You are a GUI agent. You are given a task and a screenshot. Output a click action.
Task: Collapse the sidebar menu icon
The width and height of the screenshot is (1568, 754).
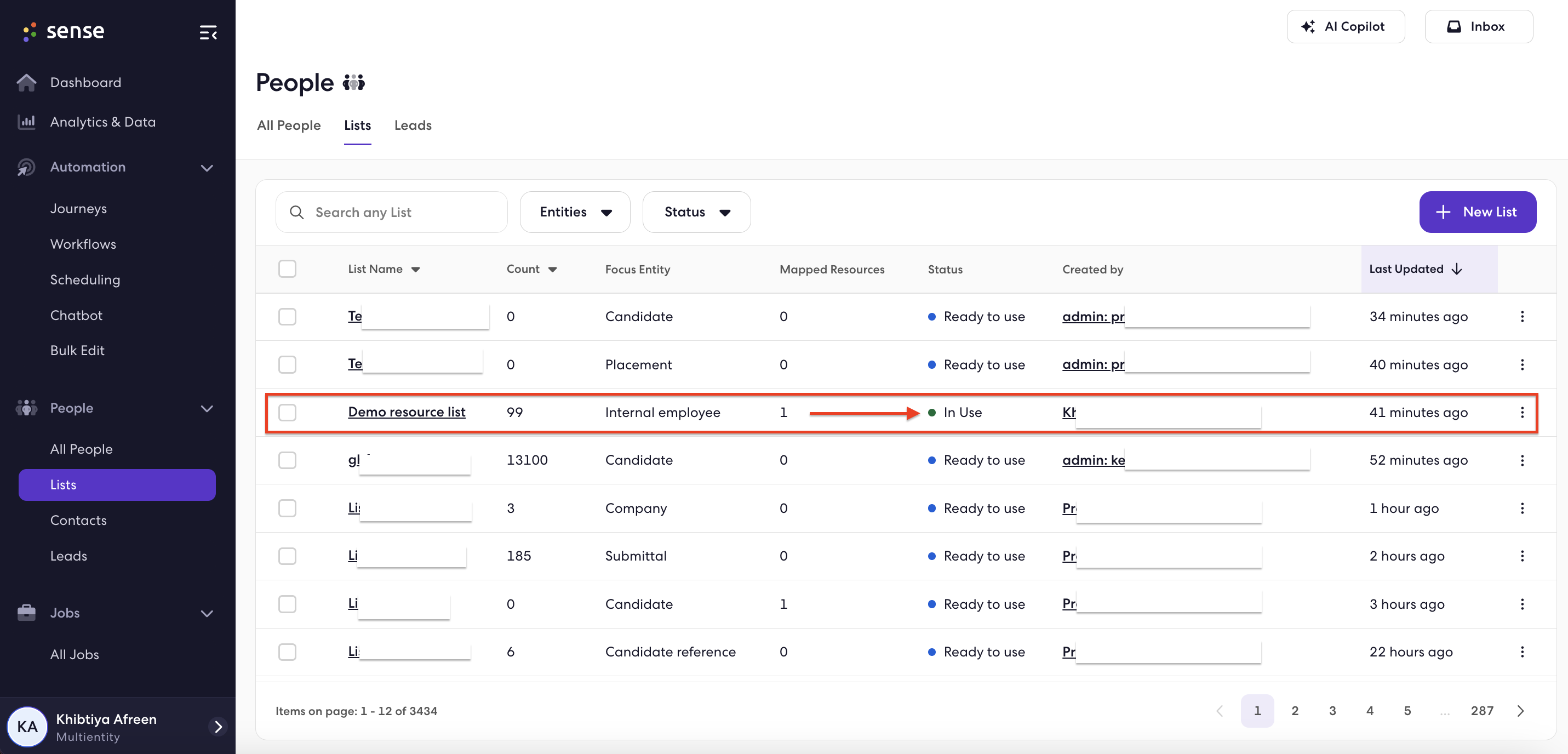208,32
